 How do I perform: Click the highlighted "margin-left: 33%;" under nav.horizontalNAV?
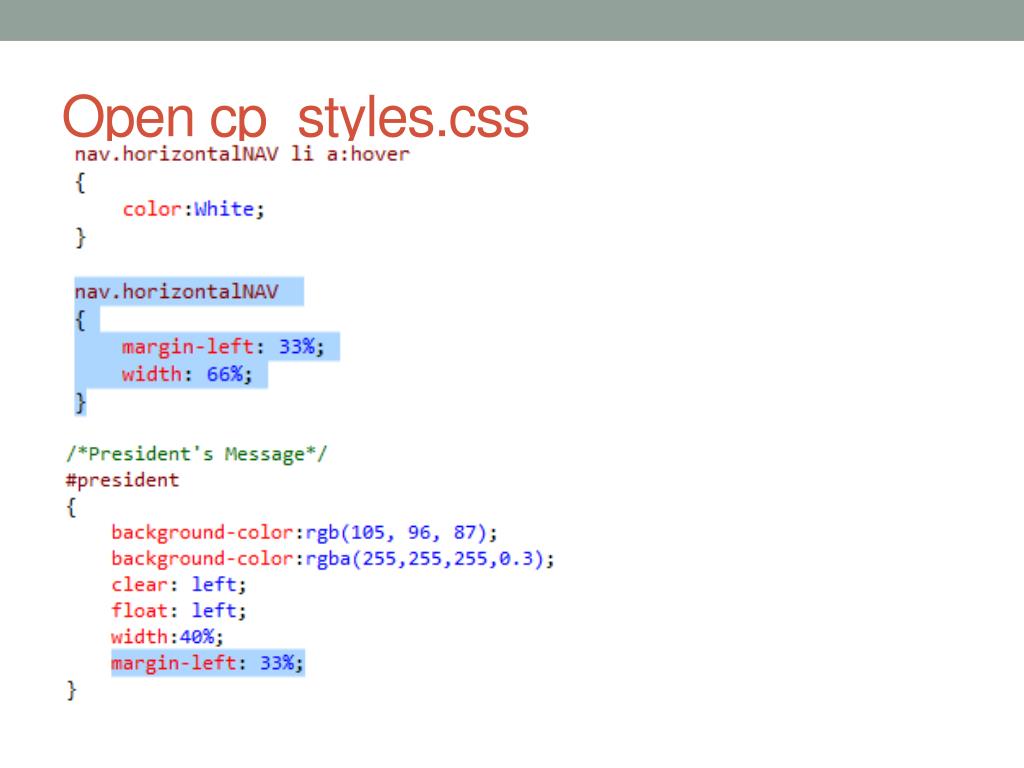click(x=223, y=346)
